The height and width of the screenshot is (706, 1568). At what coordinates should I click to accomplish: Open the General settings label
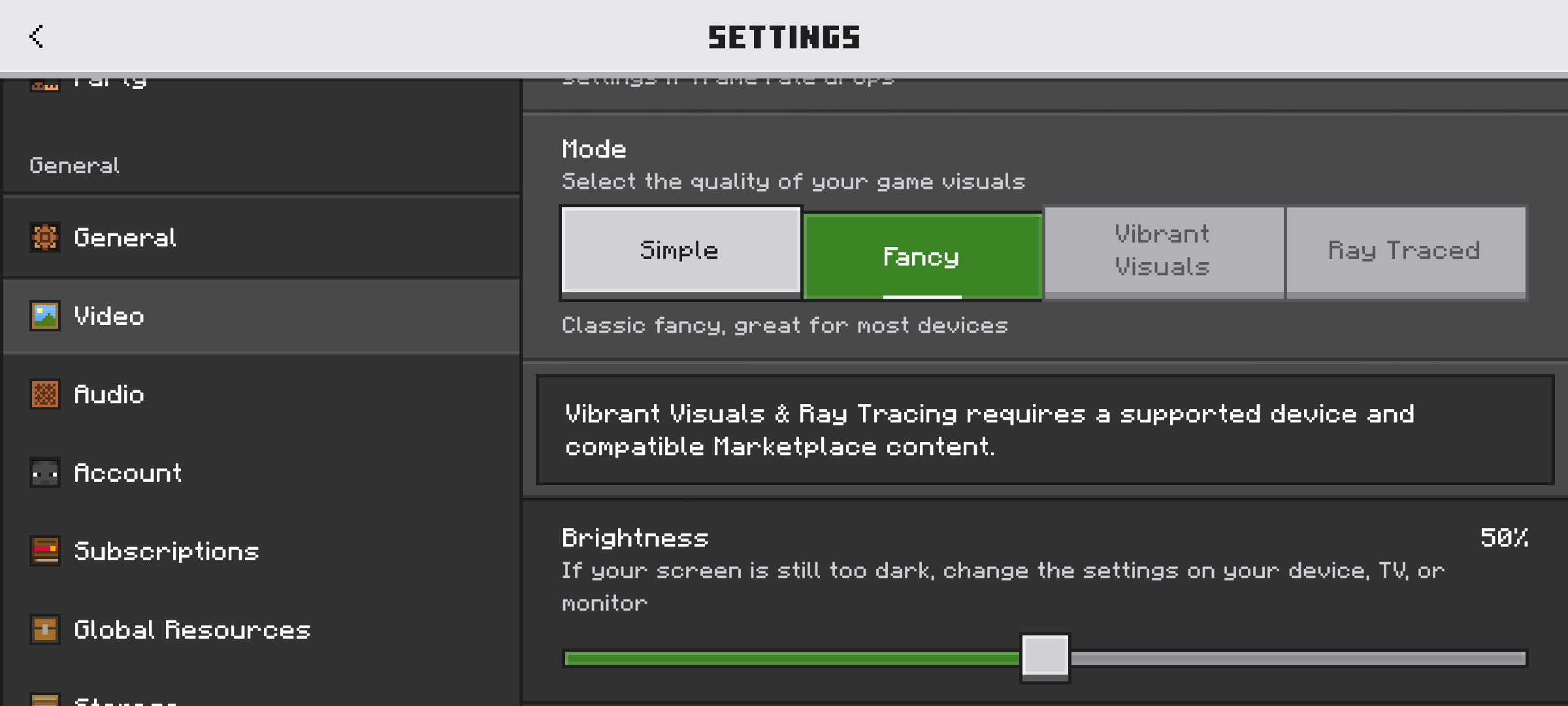point(261,237)
